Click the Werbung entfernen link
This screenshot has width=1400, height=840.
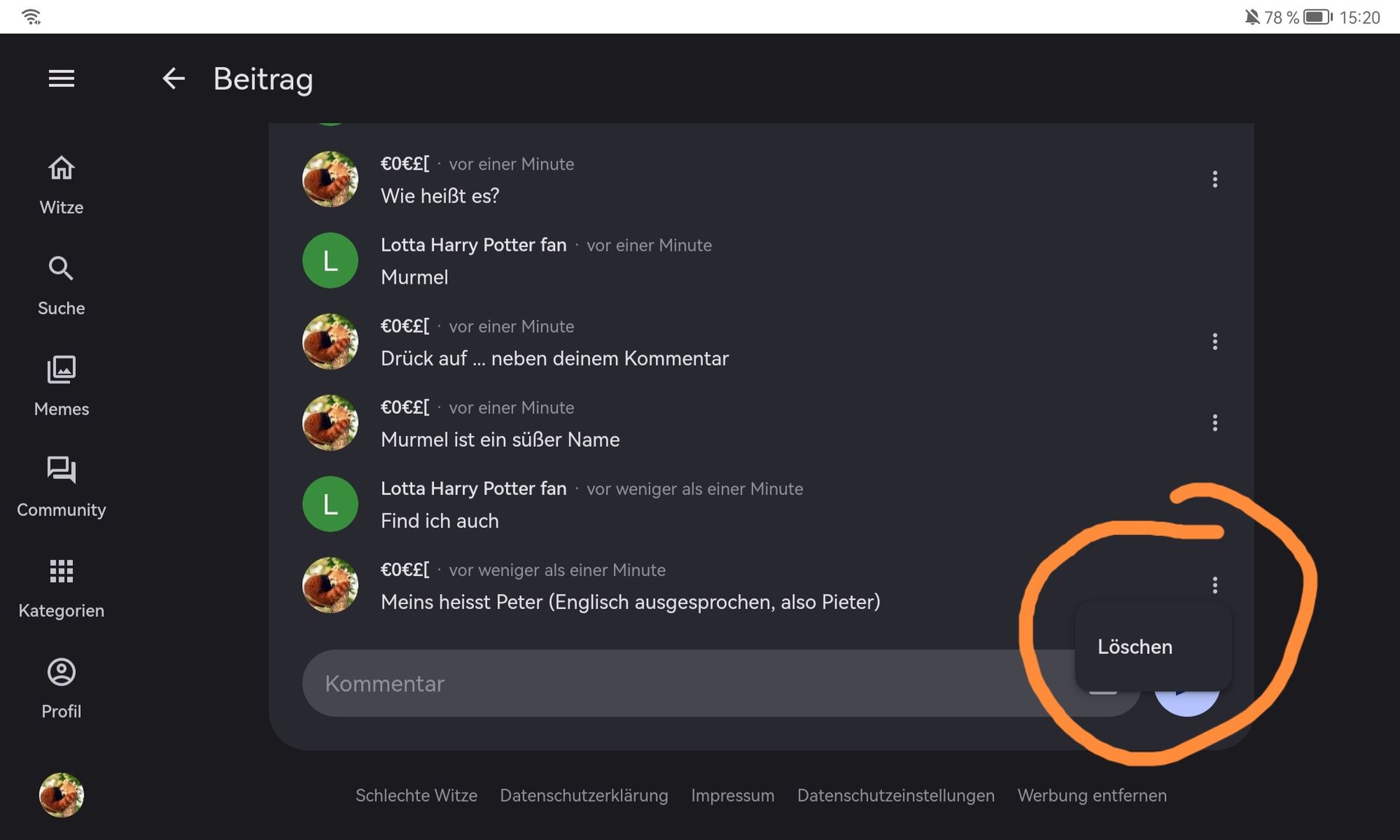click(1092, 796)
